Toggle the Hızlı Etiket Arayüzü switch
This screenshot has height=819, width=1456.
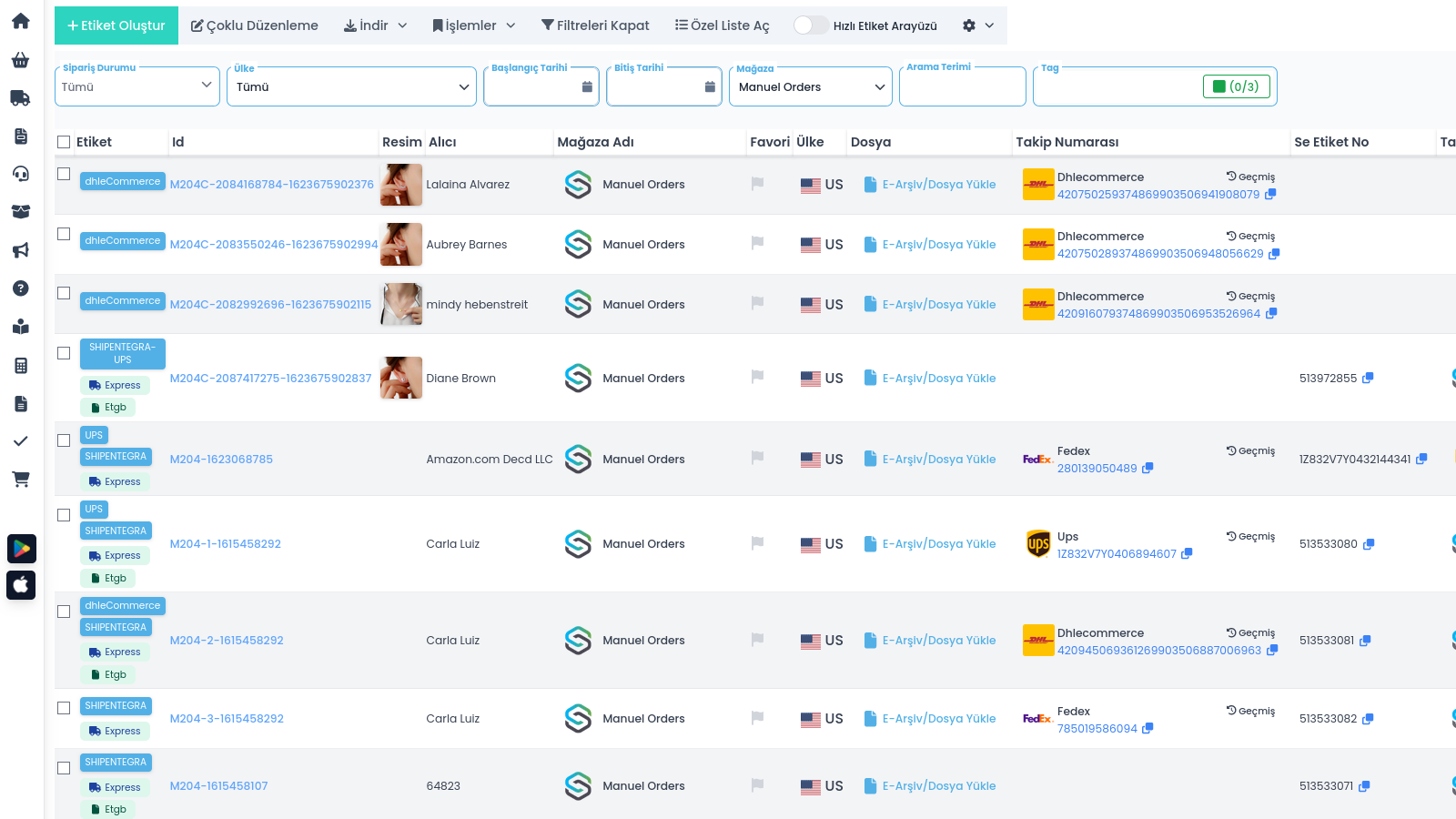coord(810,25)
